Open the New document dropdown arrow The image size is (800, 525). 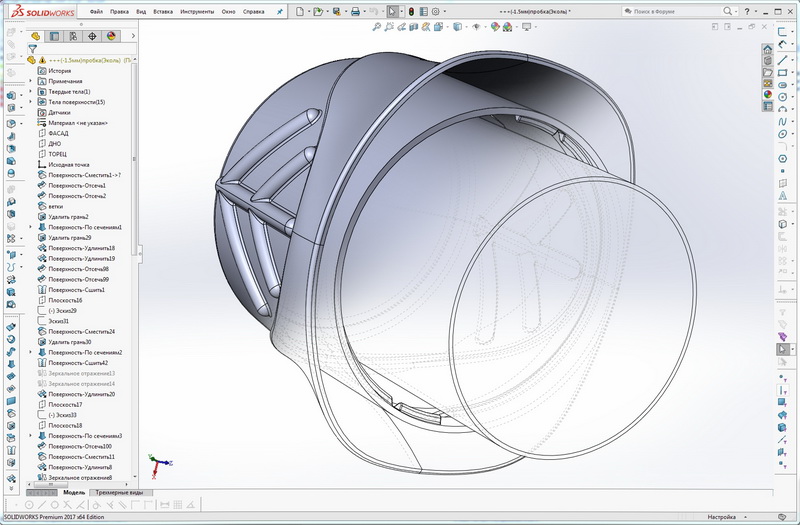(x=309, y=11)
